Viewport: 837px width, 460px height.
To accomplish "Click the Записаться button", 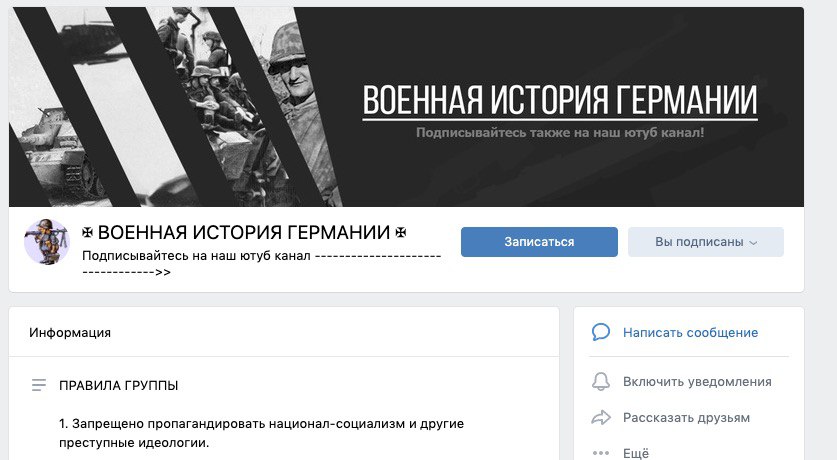I will [539, 242].
